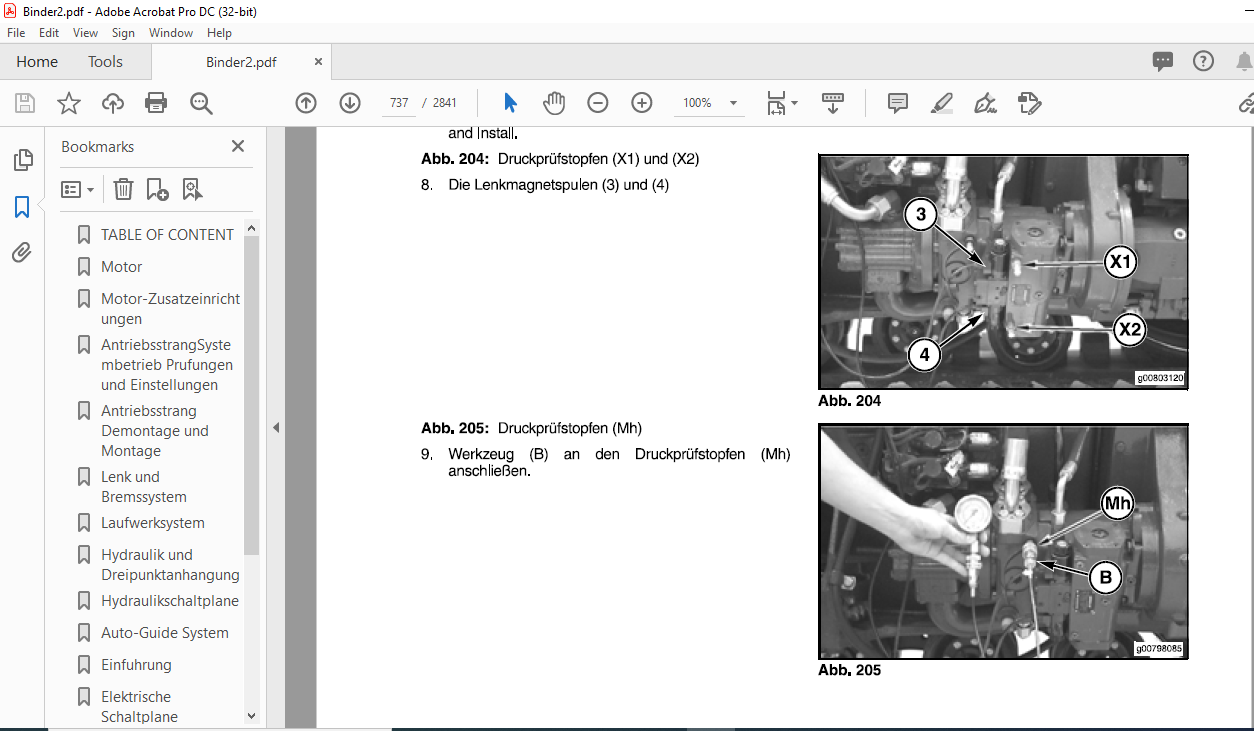This screenshot has height=731, width=1254.
Task: Print the document with the printer icon
Action: pyautogui.click(x=156, y=103)
